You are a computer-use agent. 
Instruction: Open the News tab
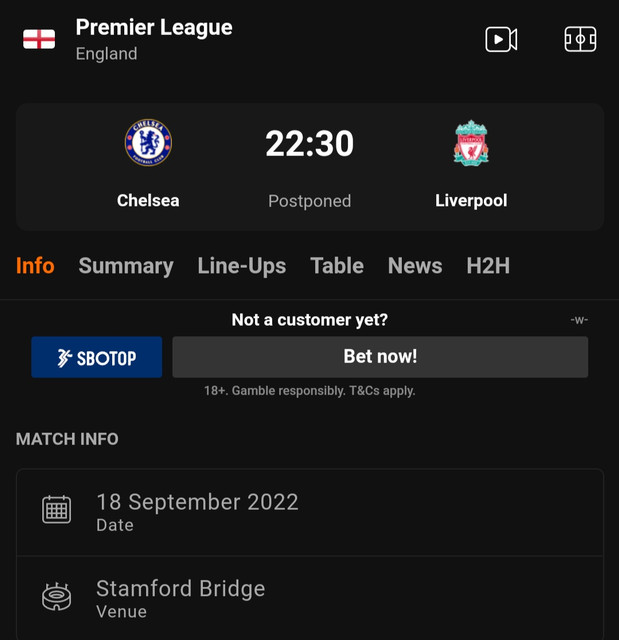coord(415,266)
